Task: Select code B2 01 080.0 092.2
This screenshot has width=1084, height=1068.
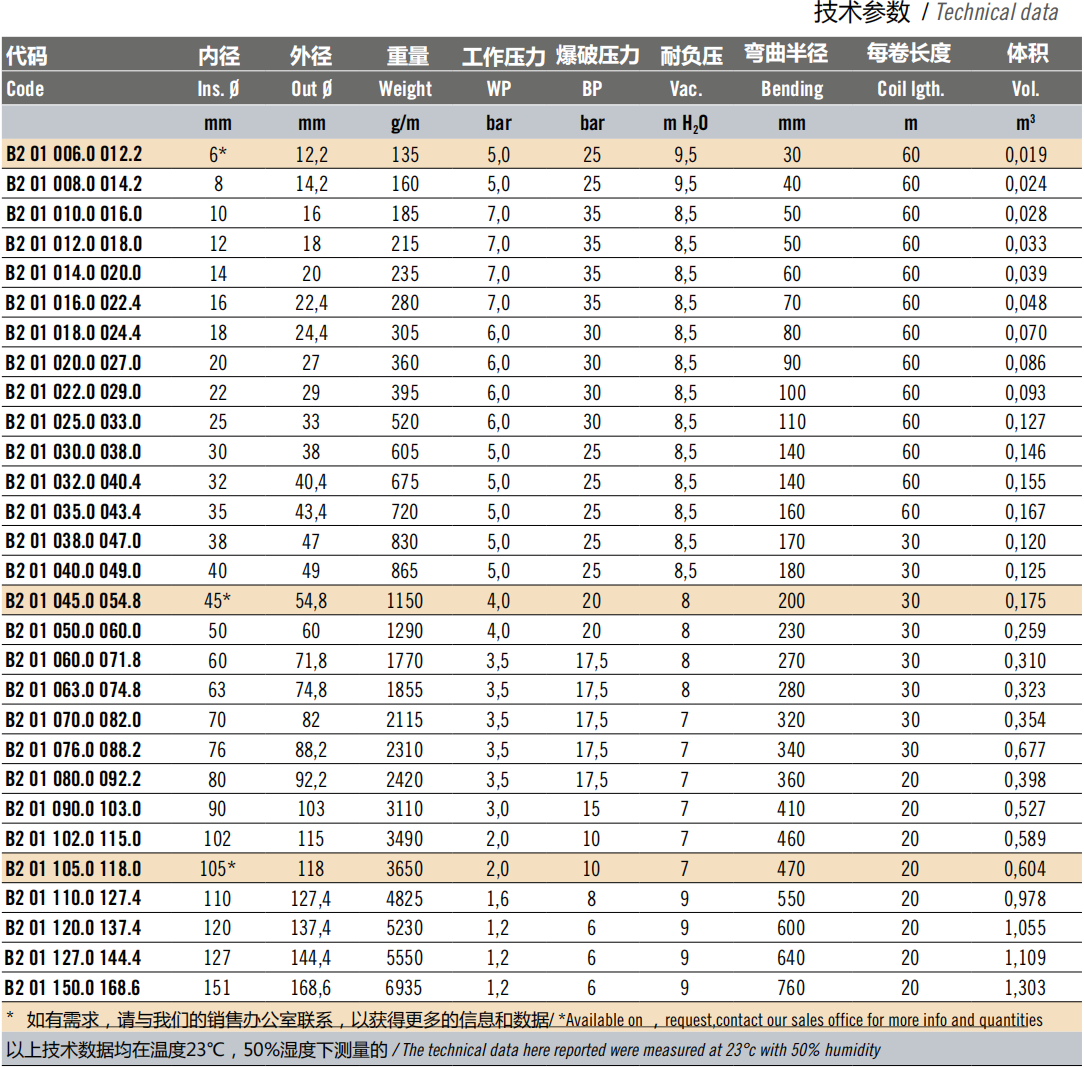Action: (x=73, y=779)
